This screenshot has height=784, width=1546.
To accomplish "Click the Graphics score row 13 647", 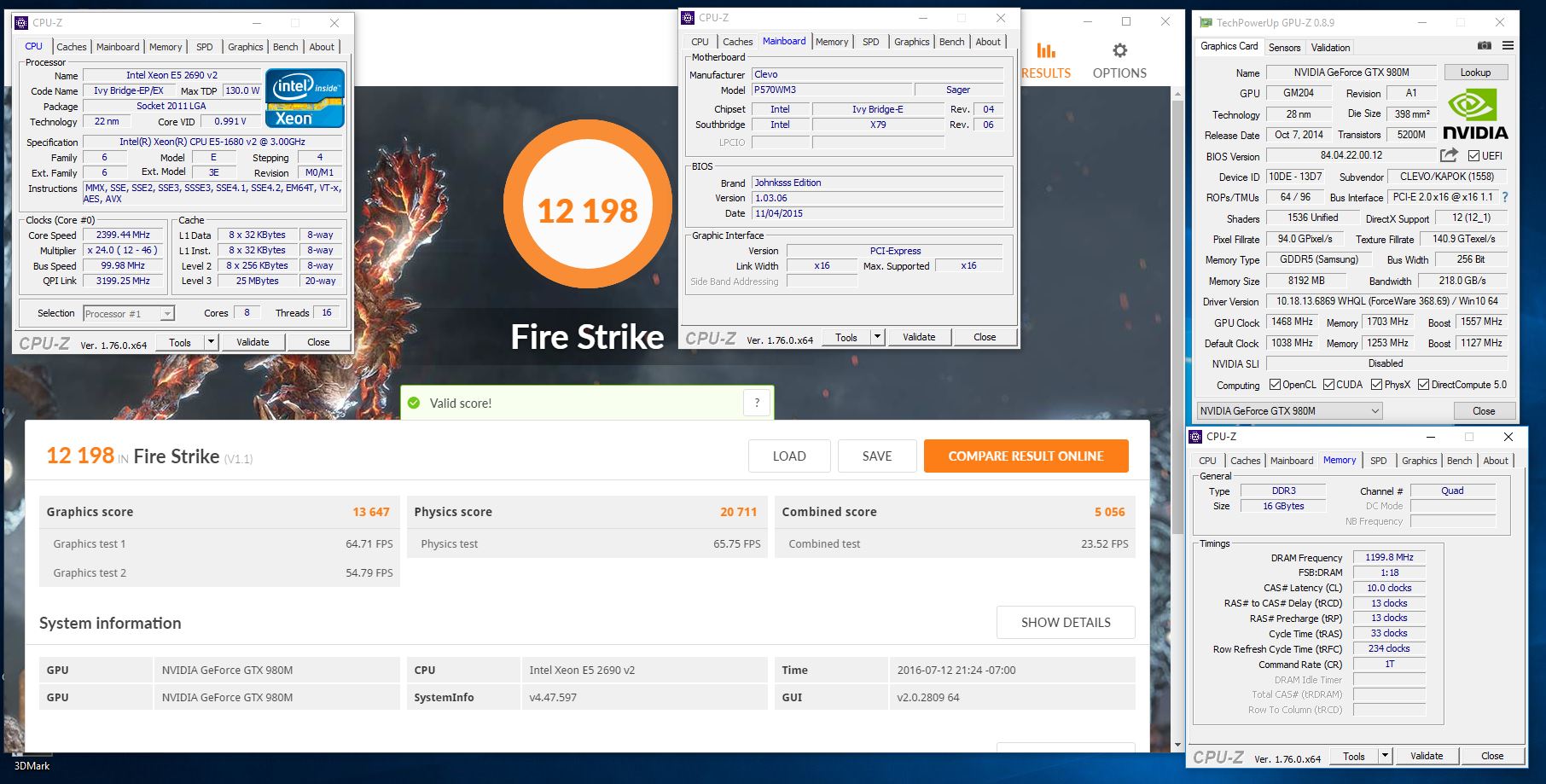I will tap(219, 512).
